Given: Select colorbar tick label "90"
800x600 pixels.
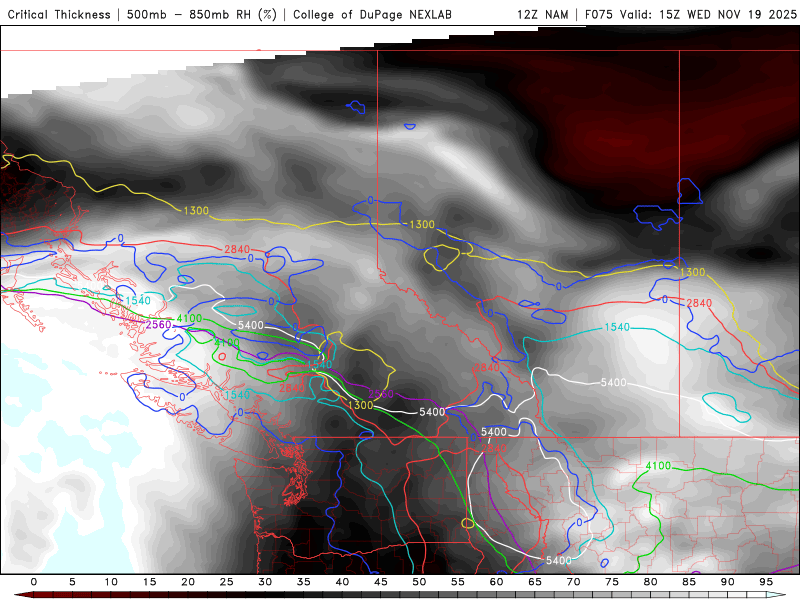Looking at the screenshot, I should pyautogui.click(x=727, y=582).
